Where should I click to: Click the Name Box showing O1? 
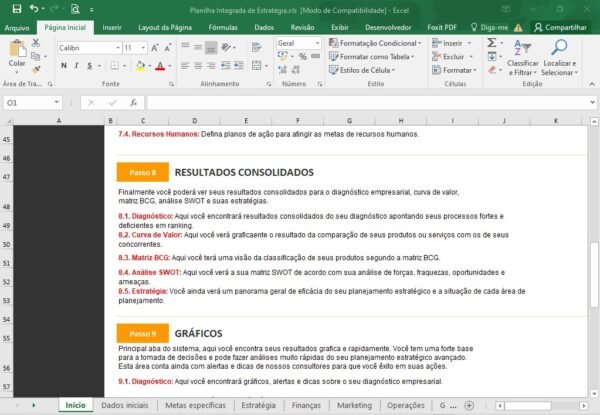[x=33, y=103]
